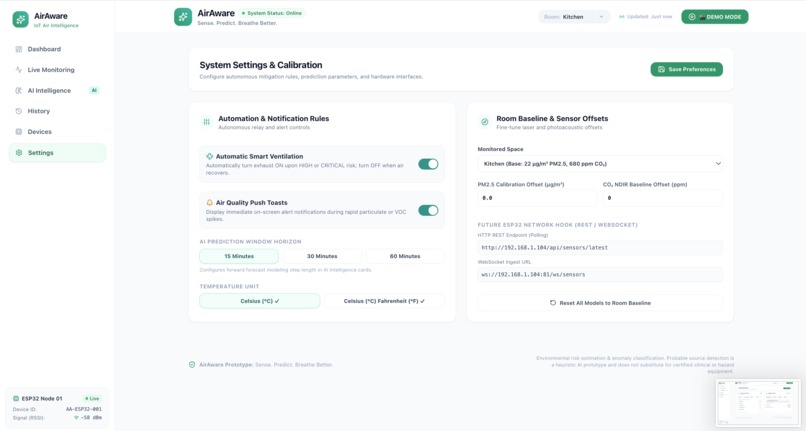
Task: Click the WiFi signal icon near -58 dBm
Action: point(77,418)
